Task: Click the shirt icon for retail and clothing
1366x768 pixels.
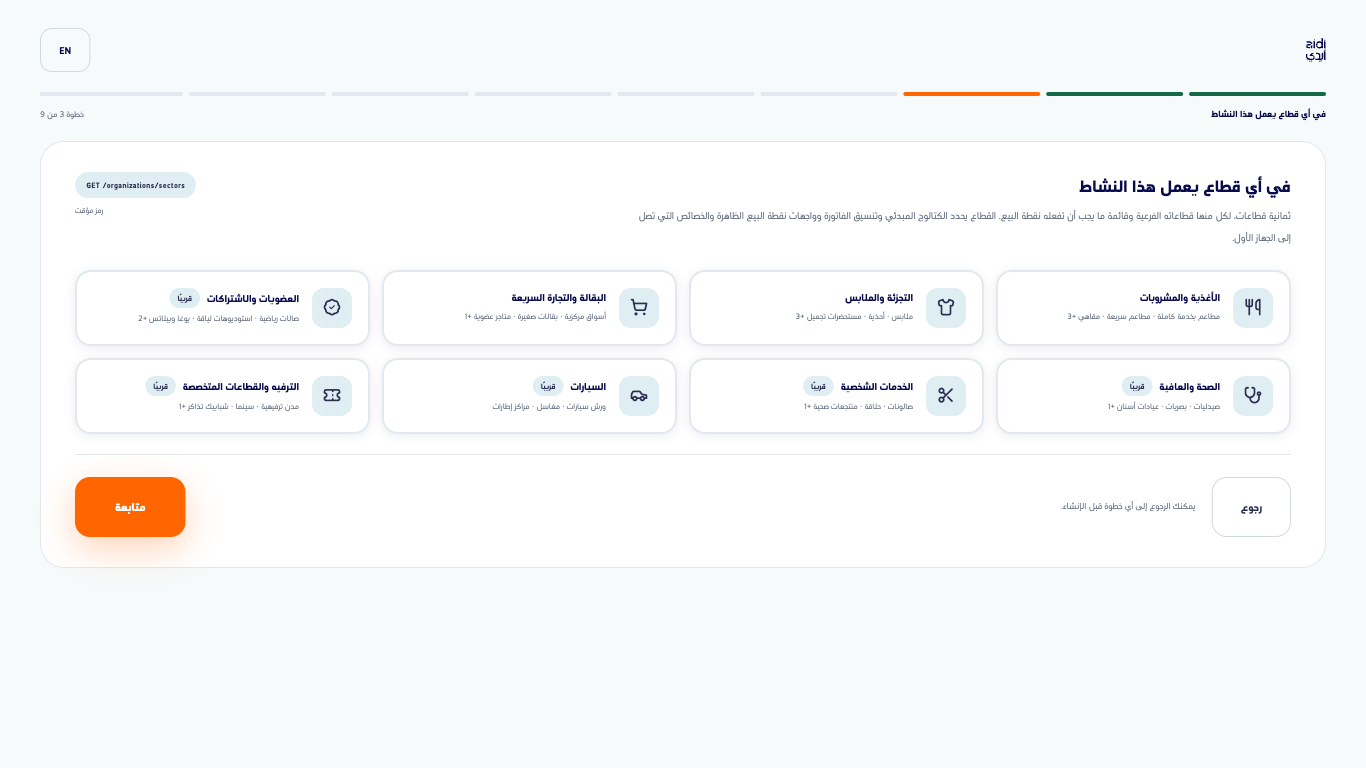Action: click(945, 308)
